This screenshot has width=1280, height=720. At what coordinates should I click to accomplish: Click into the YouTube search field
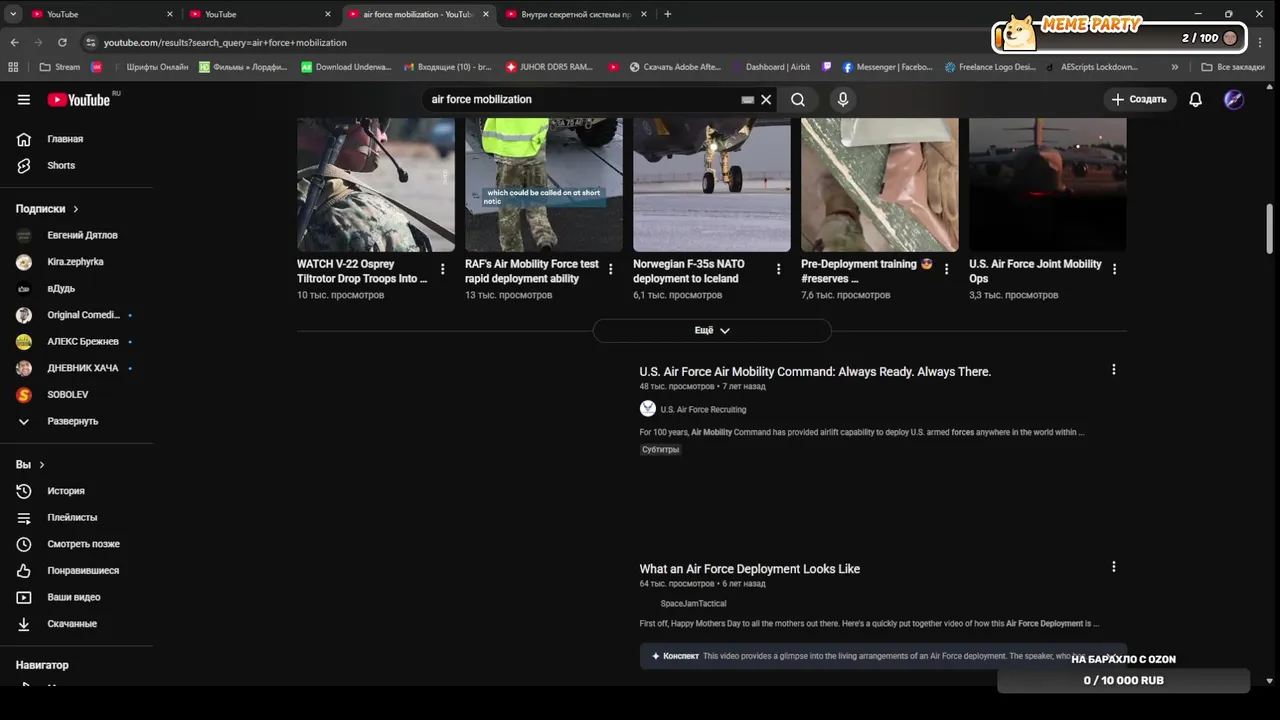coord(580,99)
